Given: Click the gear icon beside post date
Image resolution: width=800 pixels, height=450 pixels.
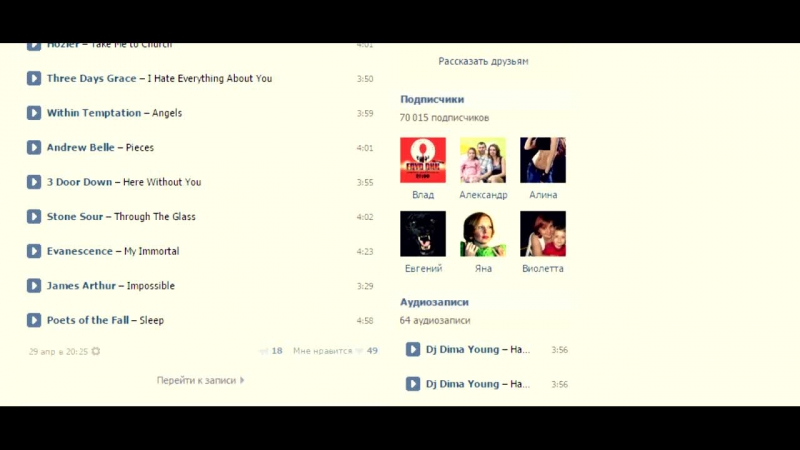Looking at the screenshot, I should point(96,351).
